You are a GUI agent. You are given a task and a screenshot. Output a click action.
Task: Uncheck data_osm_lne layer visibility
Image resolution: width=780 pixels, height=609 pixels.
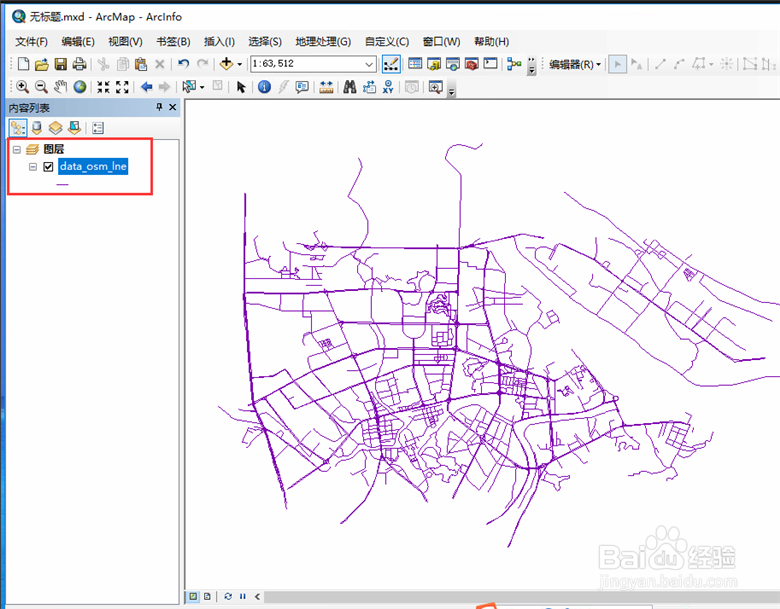pyautogui.click(x=48, y=167)
